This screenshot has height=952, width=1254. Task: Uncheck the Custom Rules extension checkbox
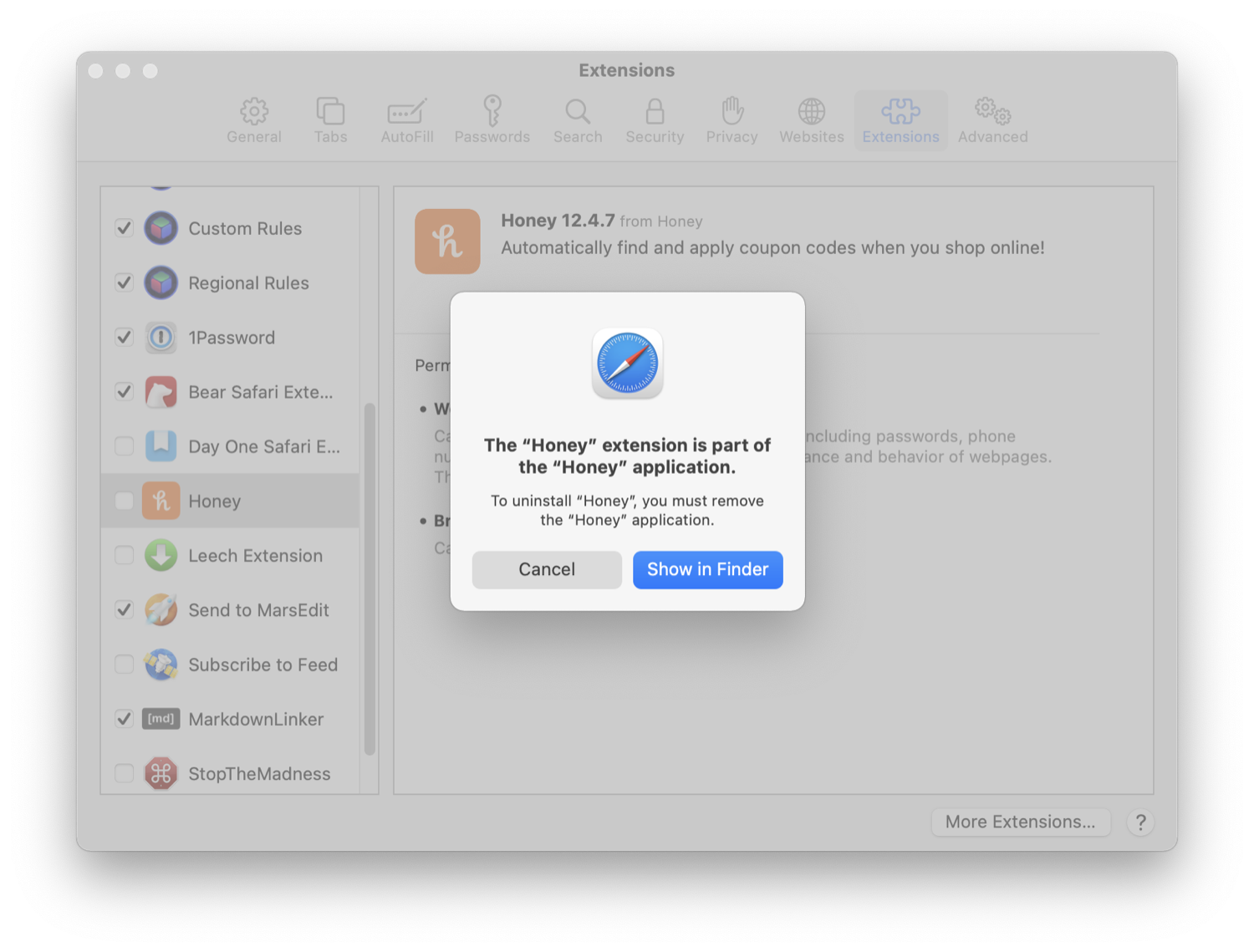click(x=124, y=228)
